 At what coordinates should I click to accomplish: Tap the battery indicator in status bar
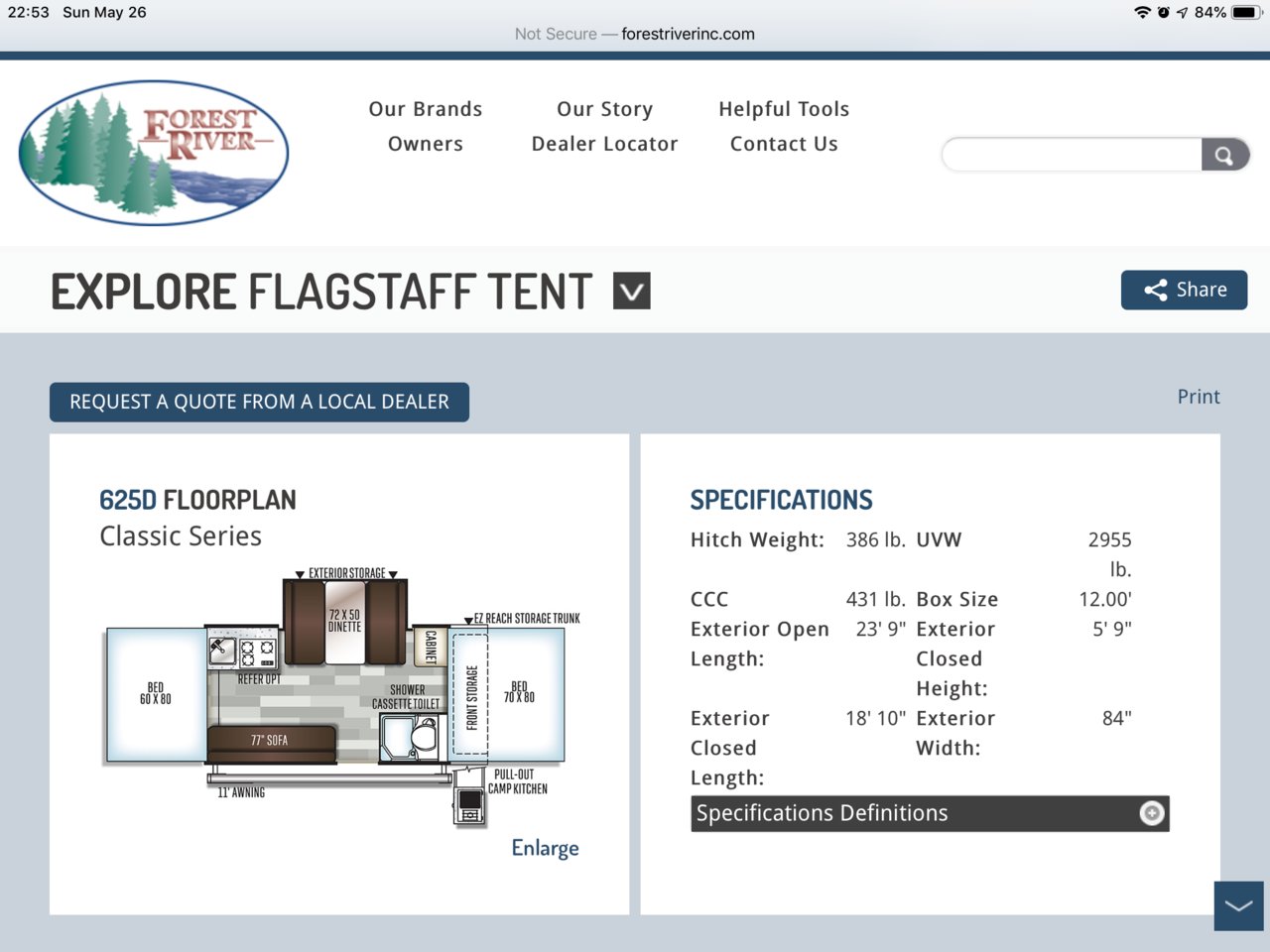pyautogui.click(x=1246, y=12)
